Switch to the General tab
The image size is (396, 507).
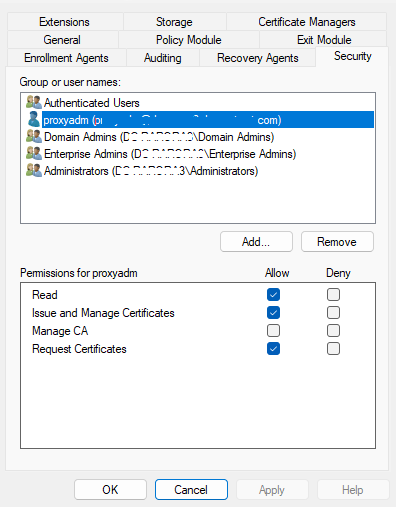point(62,40)
